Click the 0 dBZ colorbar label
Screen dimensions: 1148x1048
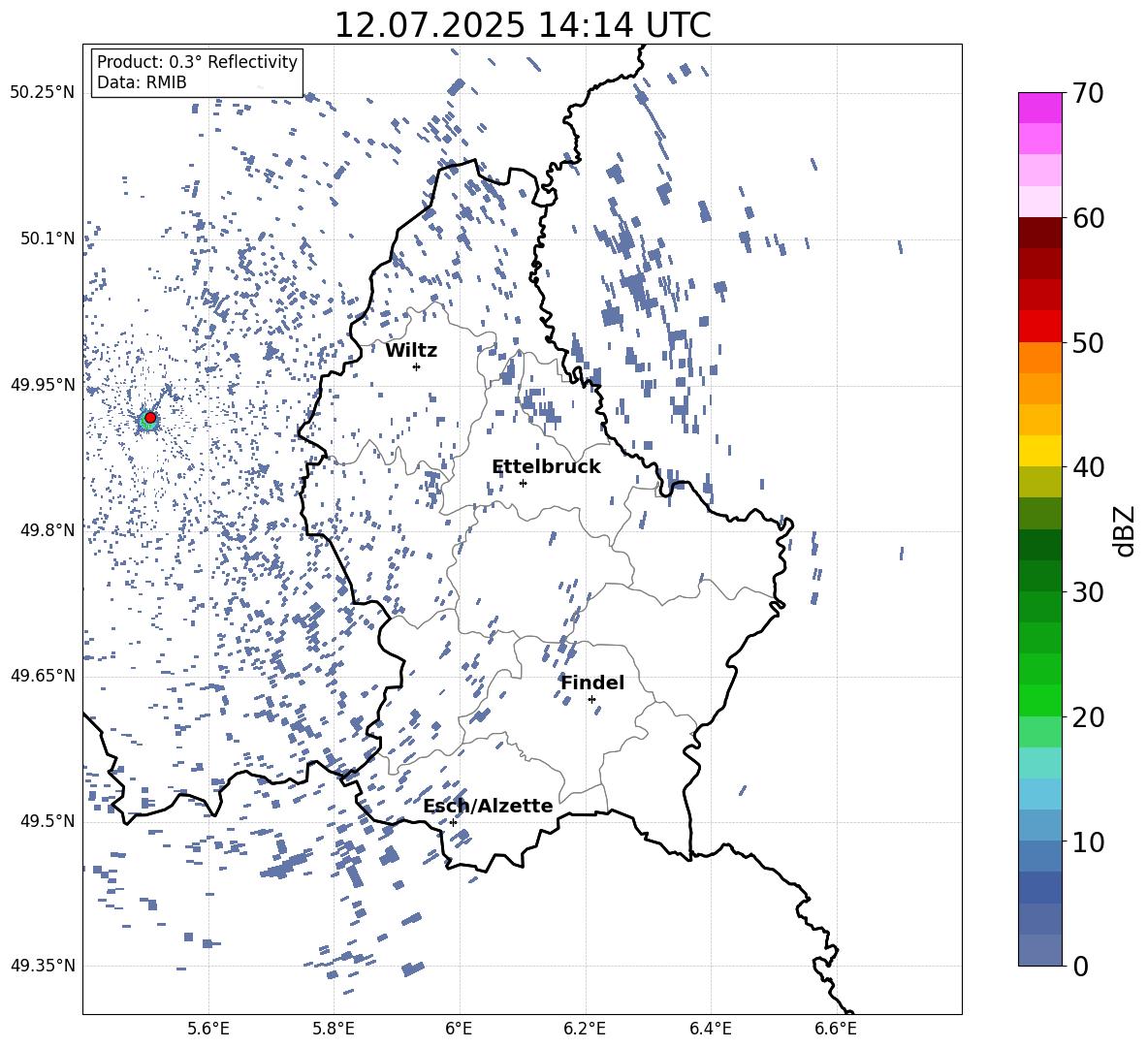[1080, 967]
